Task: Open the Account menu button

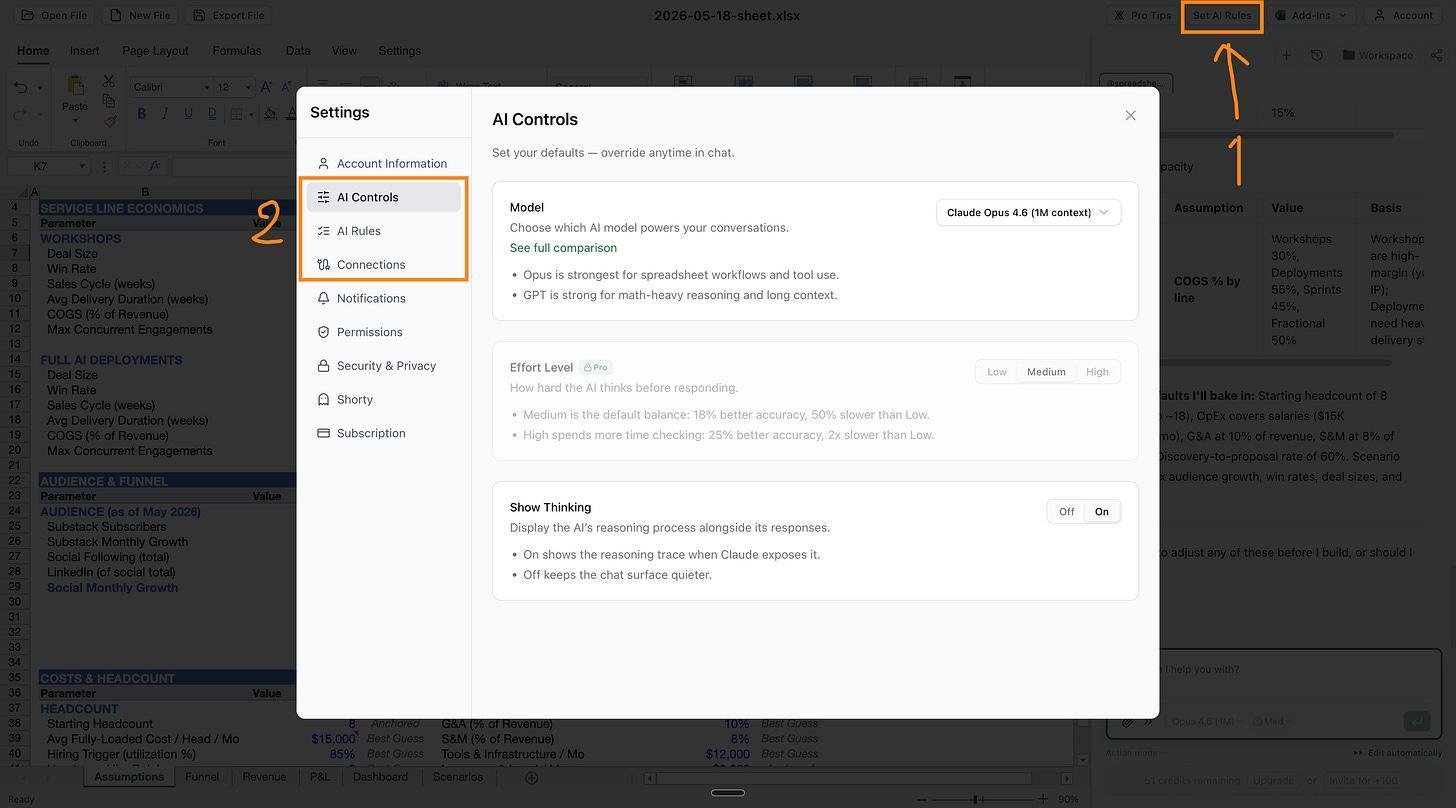Action: pyautogui.click(x=1404, y=15)
